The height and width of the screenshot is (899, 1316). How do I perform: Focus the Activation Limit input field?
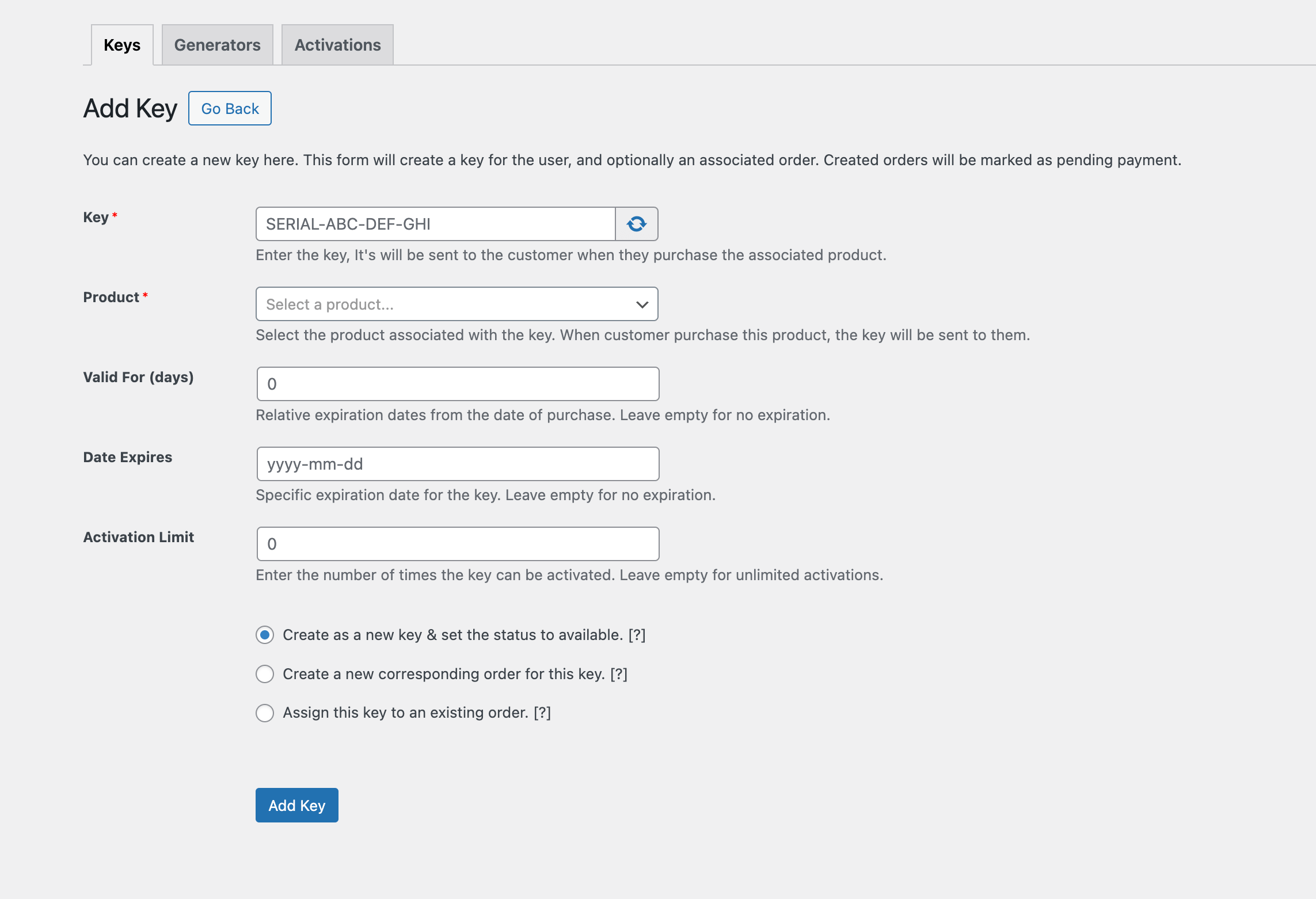pyautogui.click(x=458, y=544)
